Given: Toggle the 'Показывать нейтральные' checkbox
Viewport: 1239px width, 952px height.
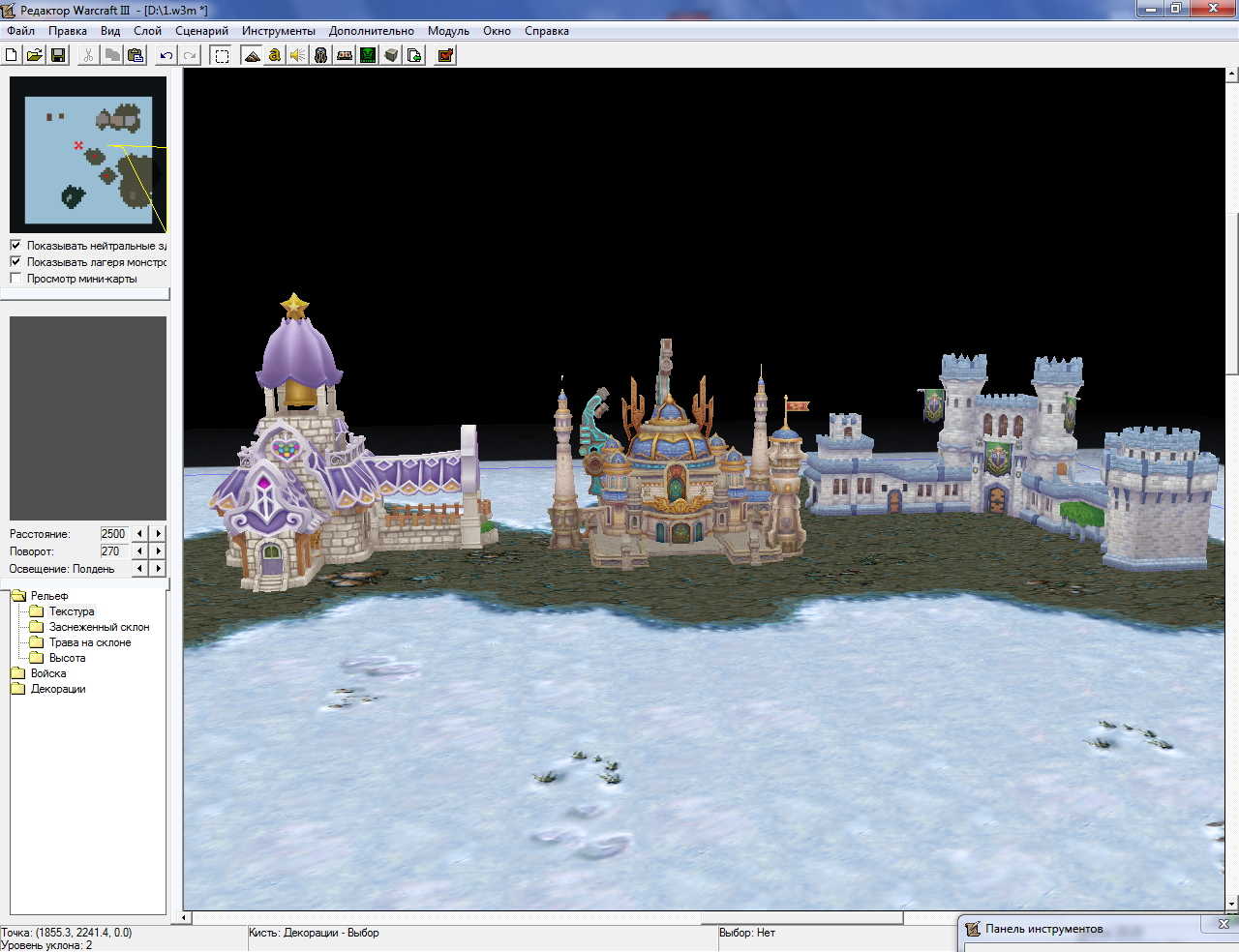Looking at the screenshot, I should [x=15, y=246].
